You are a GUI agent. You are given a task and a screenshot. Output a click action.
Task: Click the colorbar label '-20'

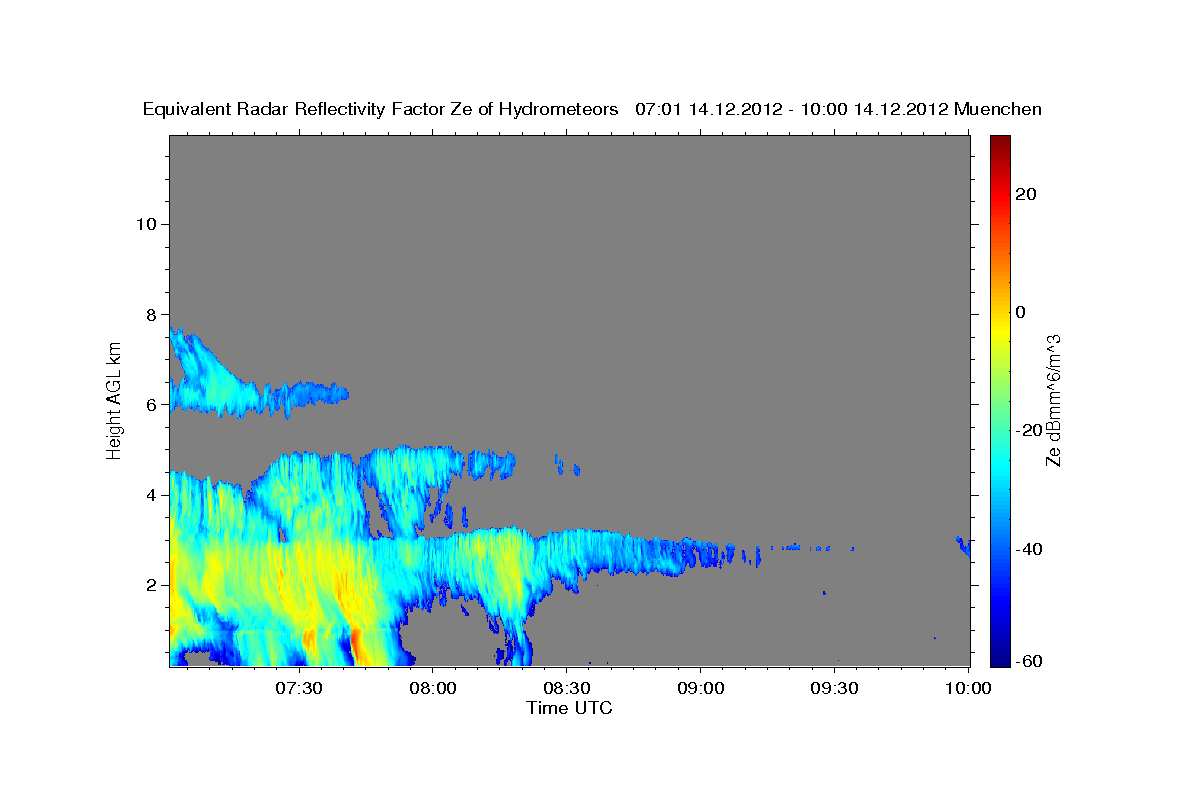(1028, 430)
